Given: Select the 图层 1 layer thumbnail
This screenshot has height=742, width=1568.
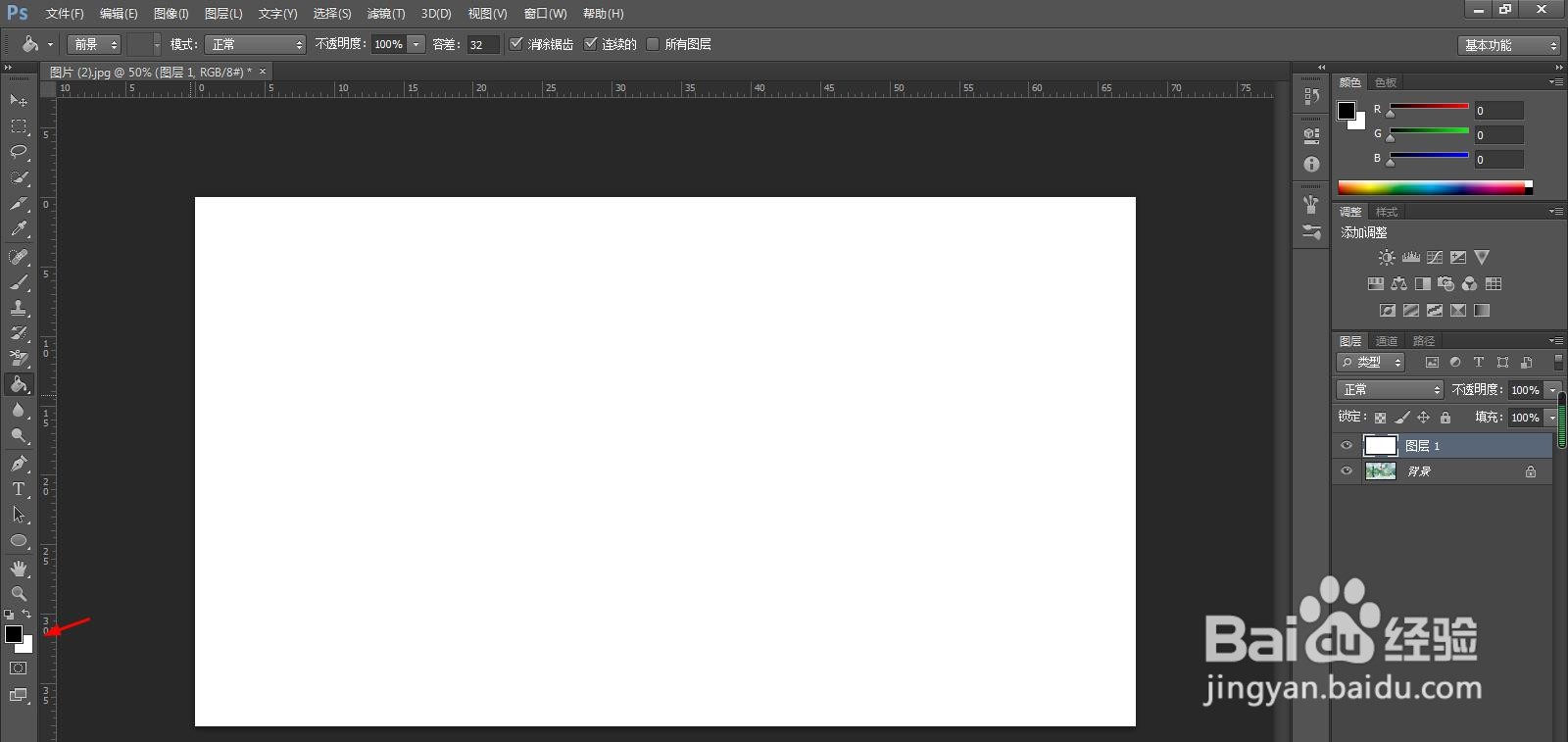Looking at the screenshot, I should tap(1381, 446).
